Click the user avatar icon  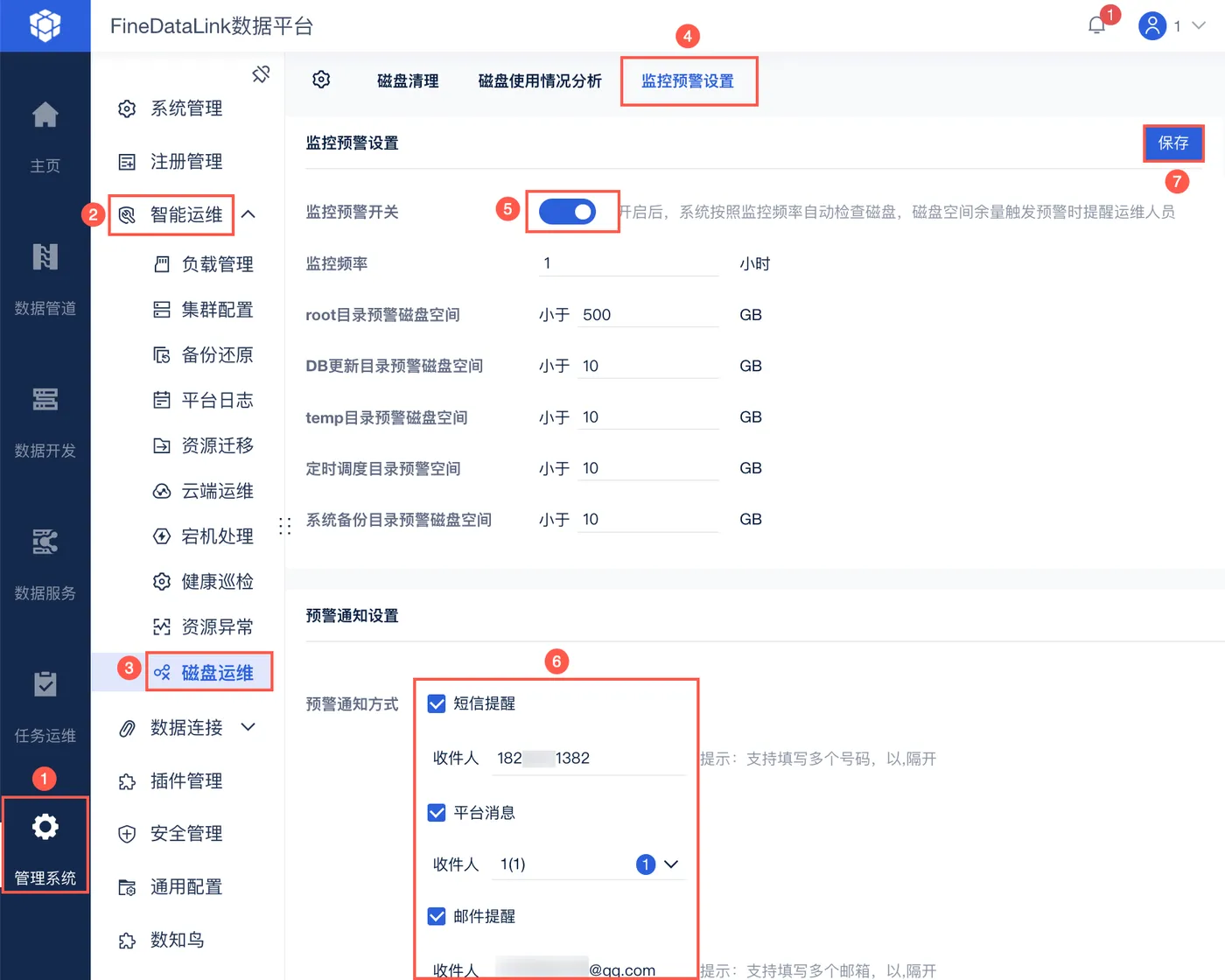1152,25
